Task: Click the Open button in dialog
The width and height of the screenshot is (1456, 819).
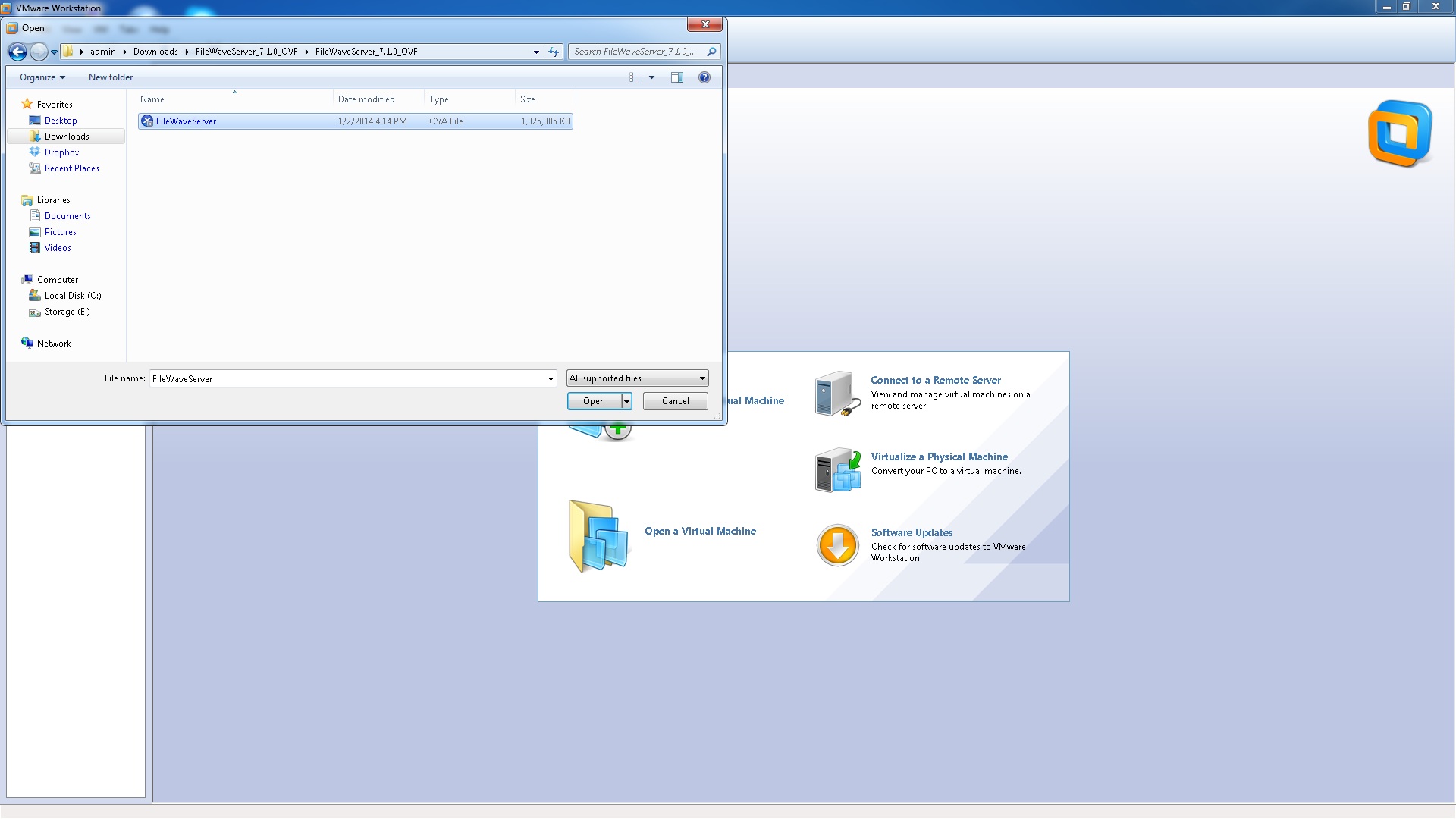Action: [x=594, y=401]
